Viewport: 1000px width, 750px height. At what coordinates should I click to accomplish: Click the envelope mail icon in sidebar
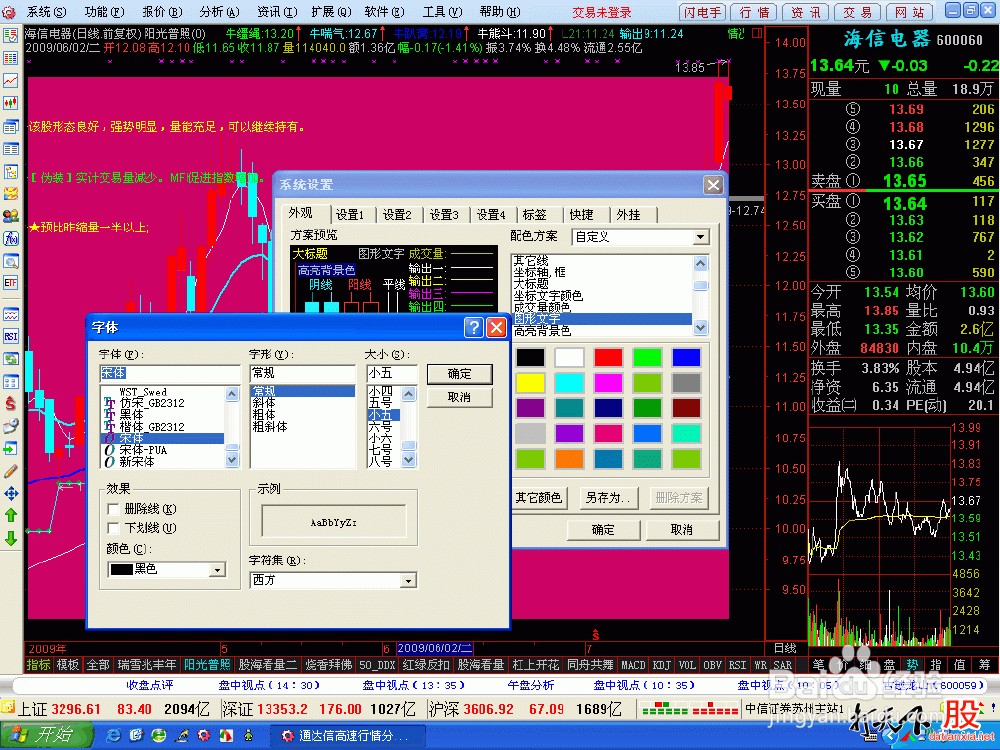tap(10, 193)
